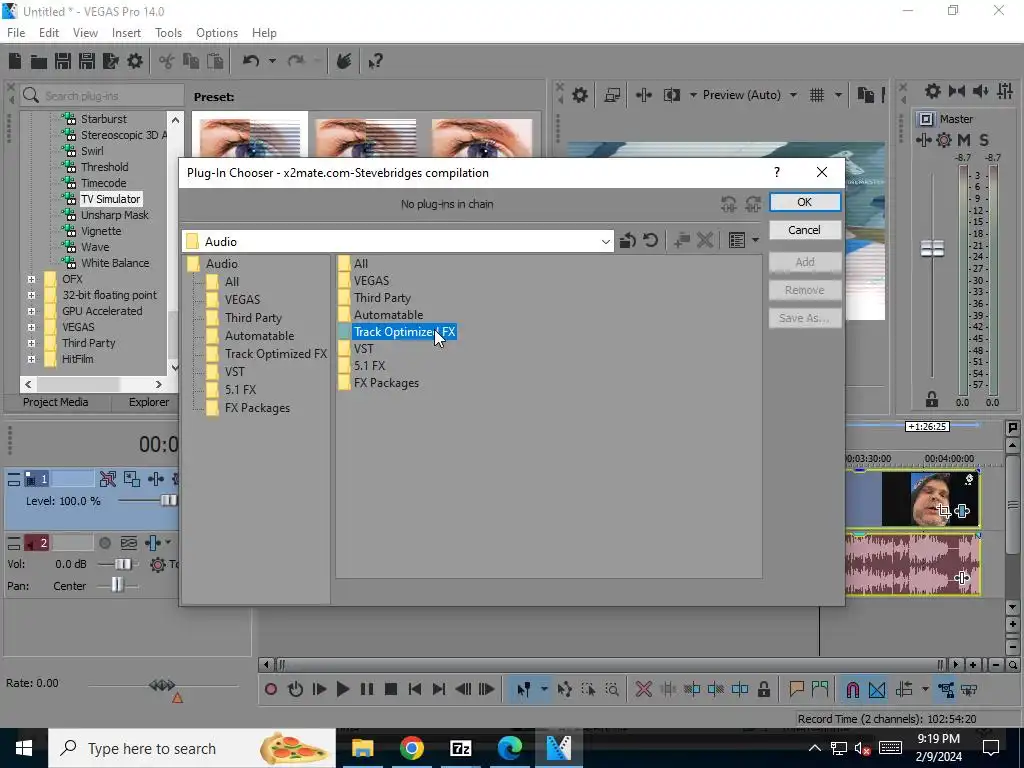
Task: Open File Explorer from the taskbar
Action: pyautogui.click(x=362, y=748)
